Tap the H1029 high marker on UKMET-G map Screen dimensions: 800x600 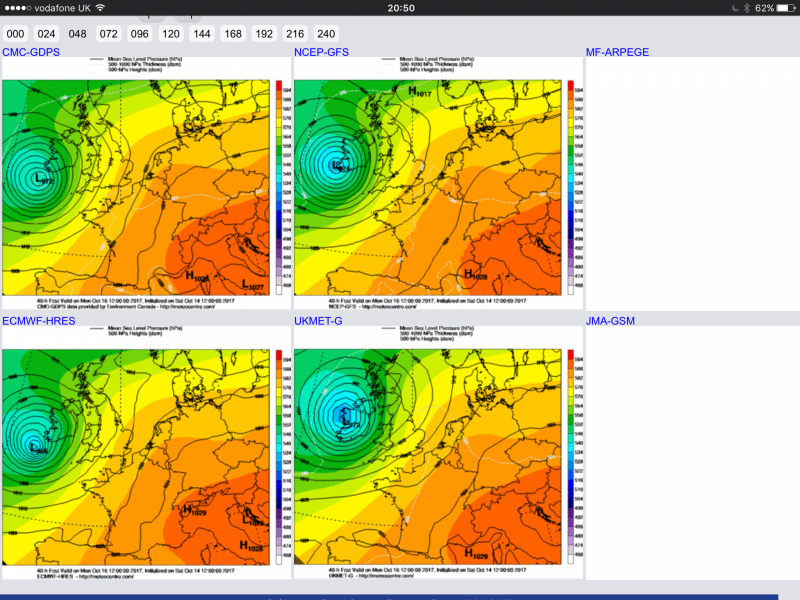click(476, 554)
